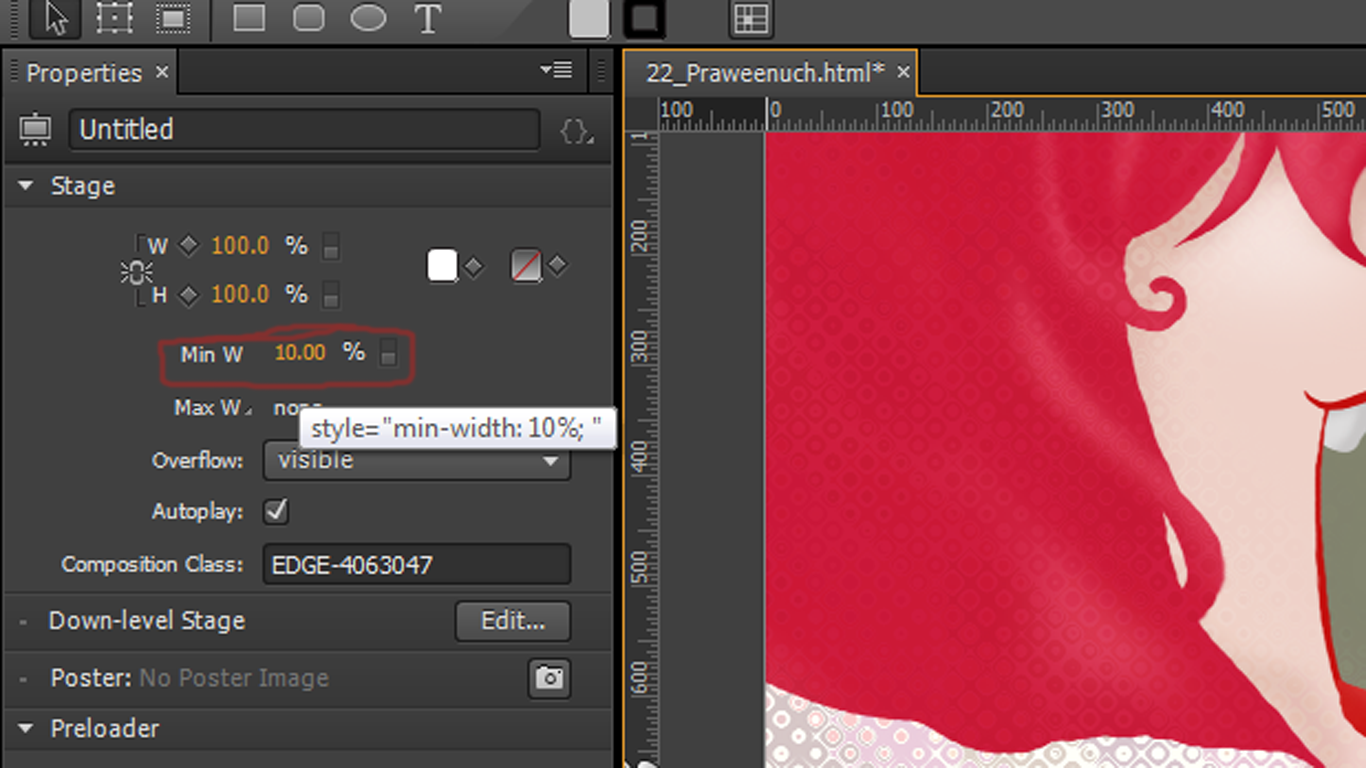Click the W value 100.0
This screenshot has width=1366, height=768.
(240, 246)
